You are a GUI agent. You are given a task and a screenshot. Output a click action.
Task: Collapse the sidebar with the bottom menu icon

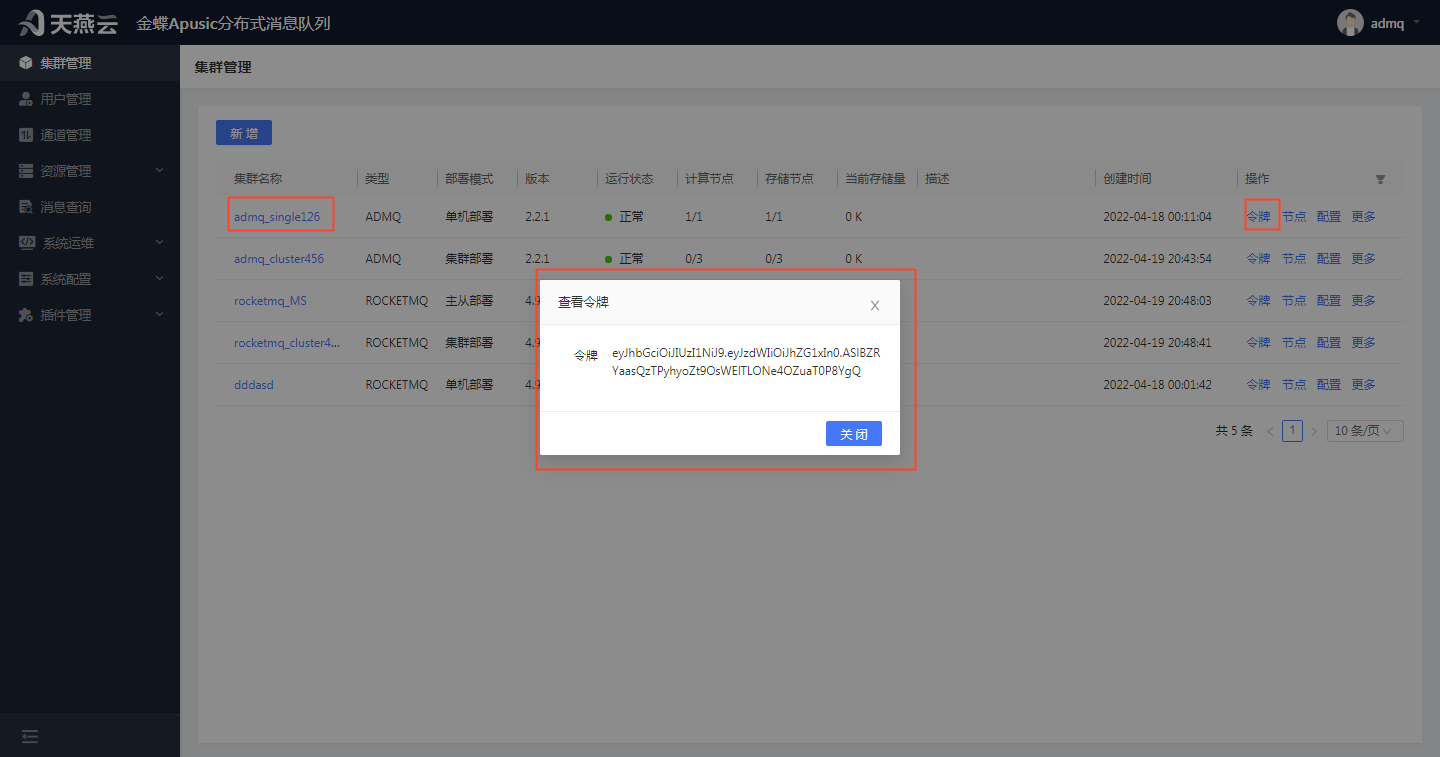[x=30, y=737]
